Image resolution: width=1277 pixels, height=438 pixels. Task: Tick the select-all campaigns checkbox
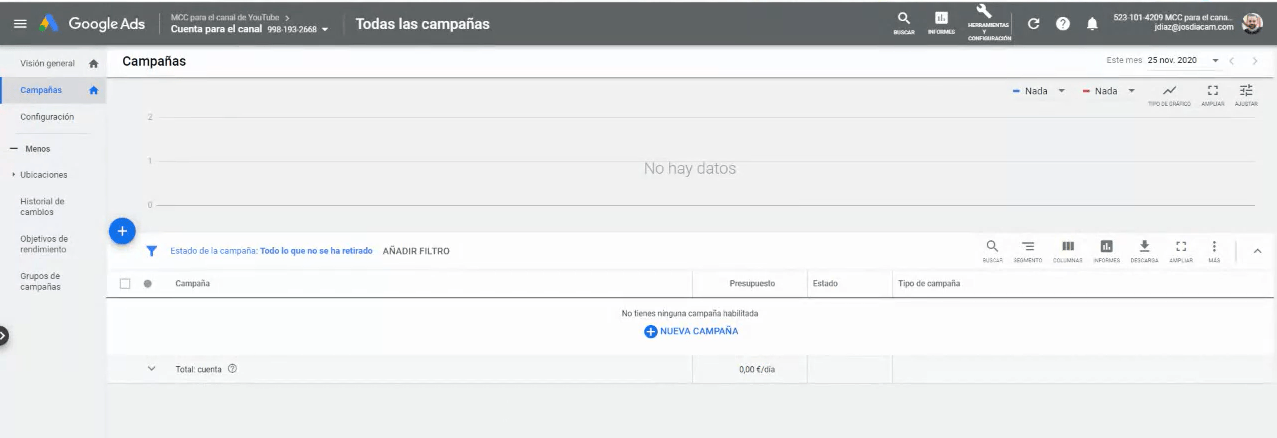pos(126,284)
